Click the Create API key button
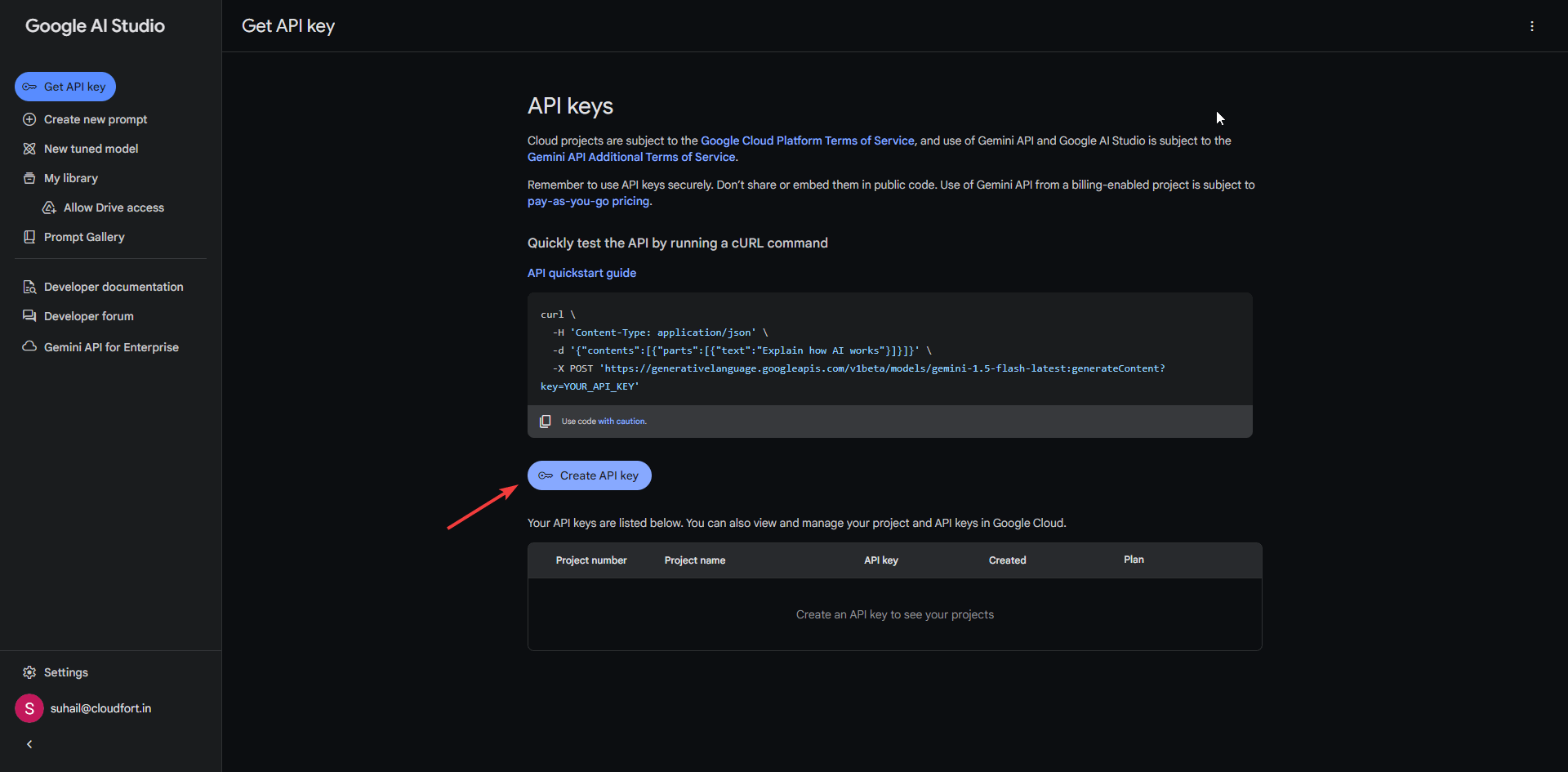 click(589, 475)
